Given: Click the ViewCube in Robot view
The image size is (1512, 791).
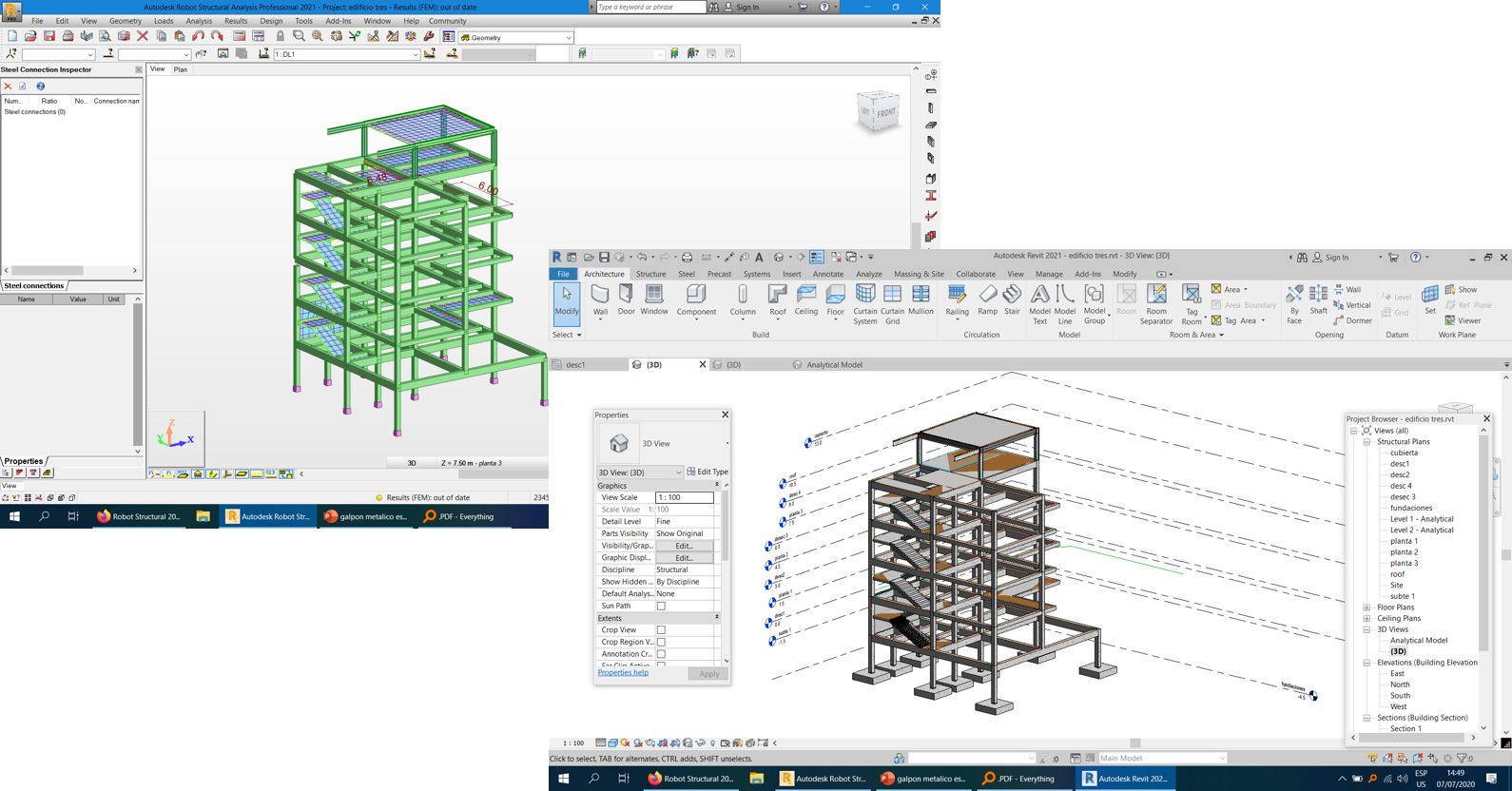Looking at the screenshot, I should [x=877, y=111].
